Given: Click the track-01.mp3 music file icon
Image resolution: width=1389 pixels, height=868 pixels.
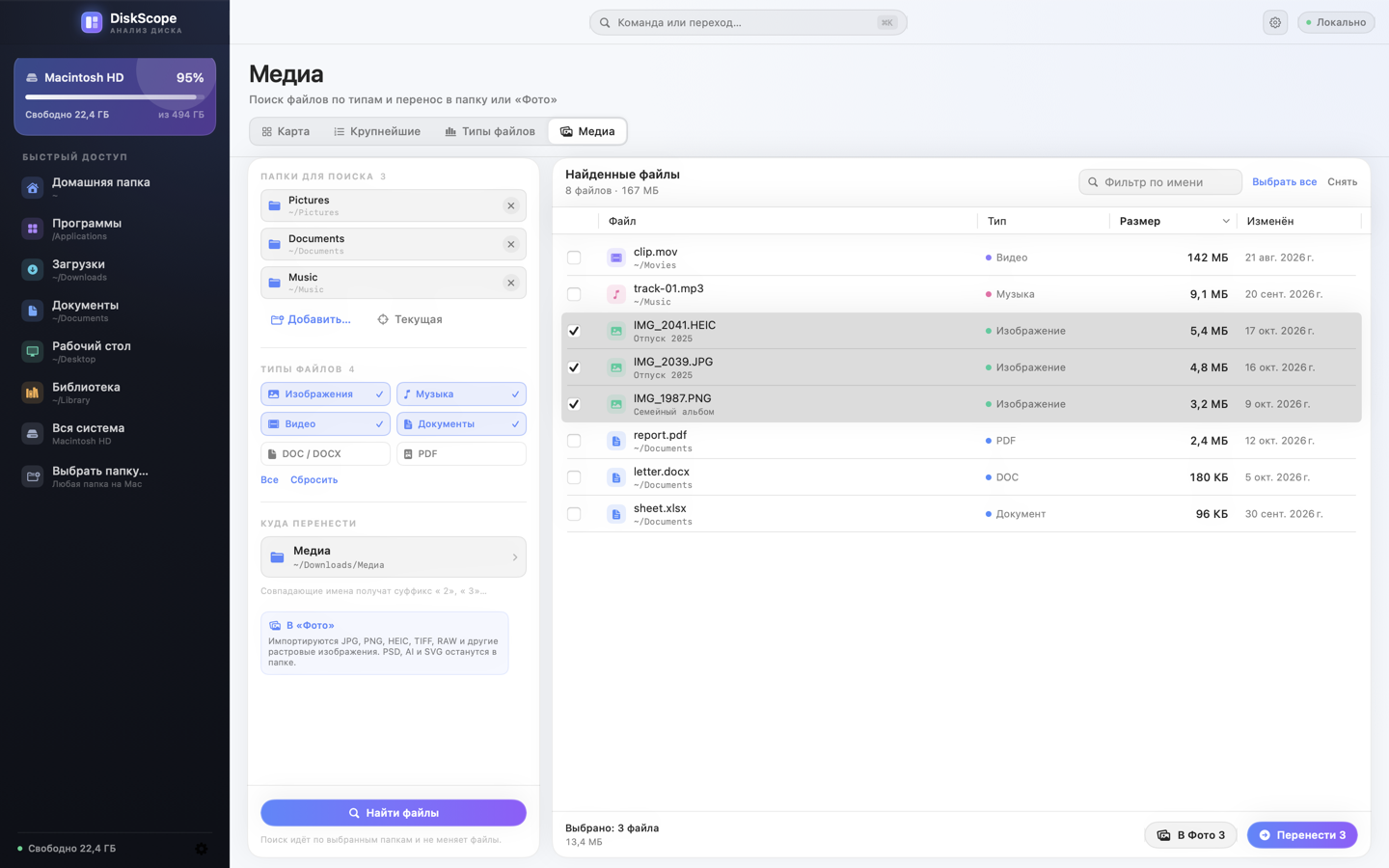Looking at the screenshot, I should coord(616,294).
